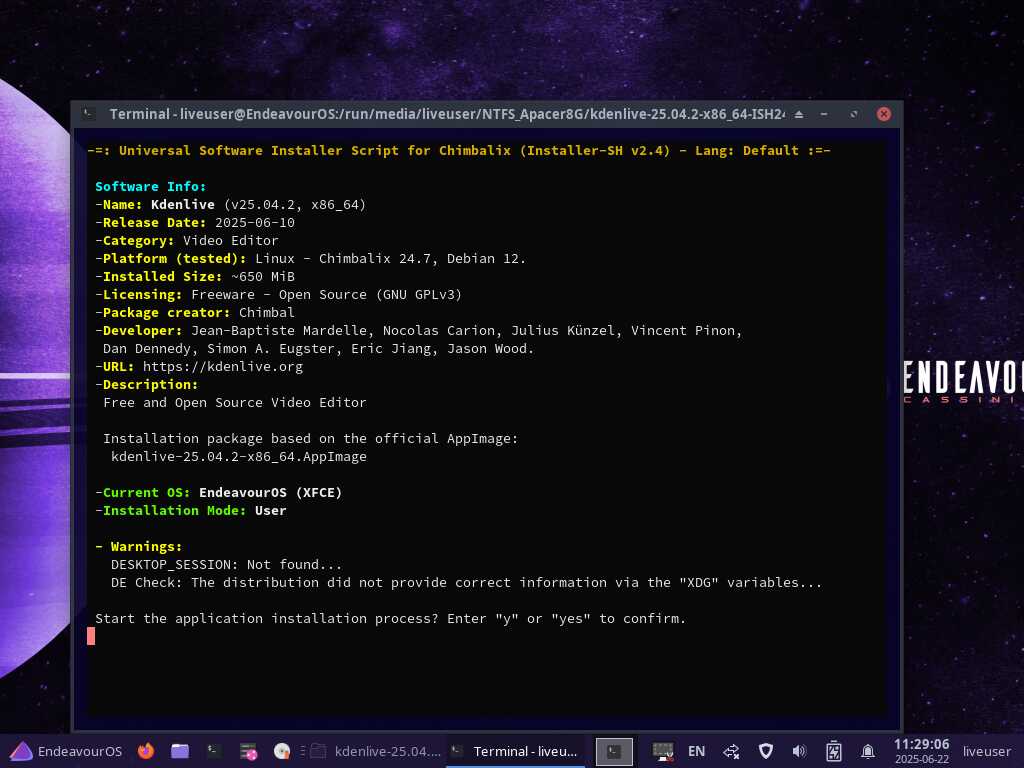Screen dimensions: 1024x768
Task: Open the bidirectional arrows tray icon
Action: (x=731, y=751)
